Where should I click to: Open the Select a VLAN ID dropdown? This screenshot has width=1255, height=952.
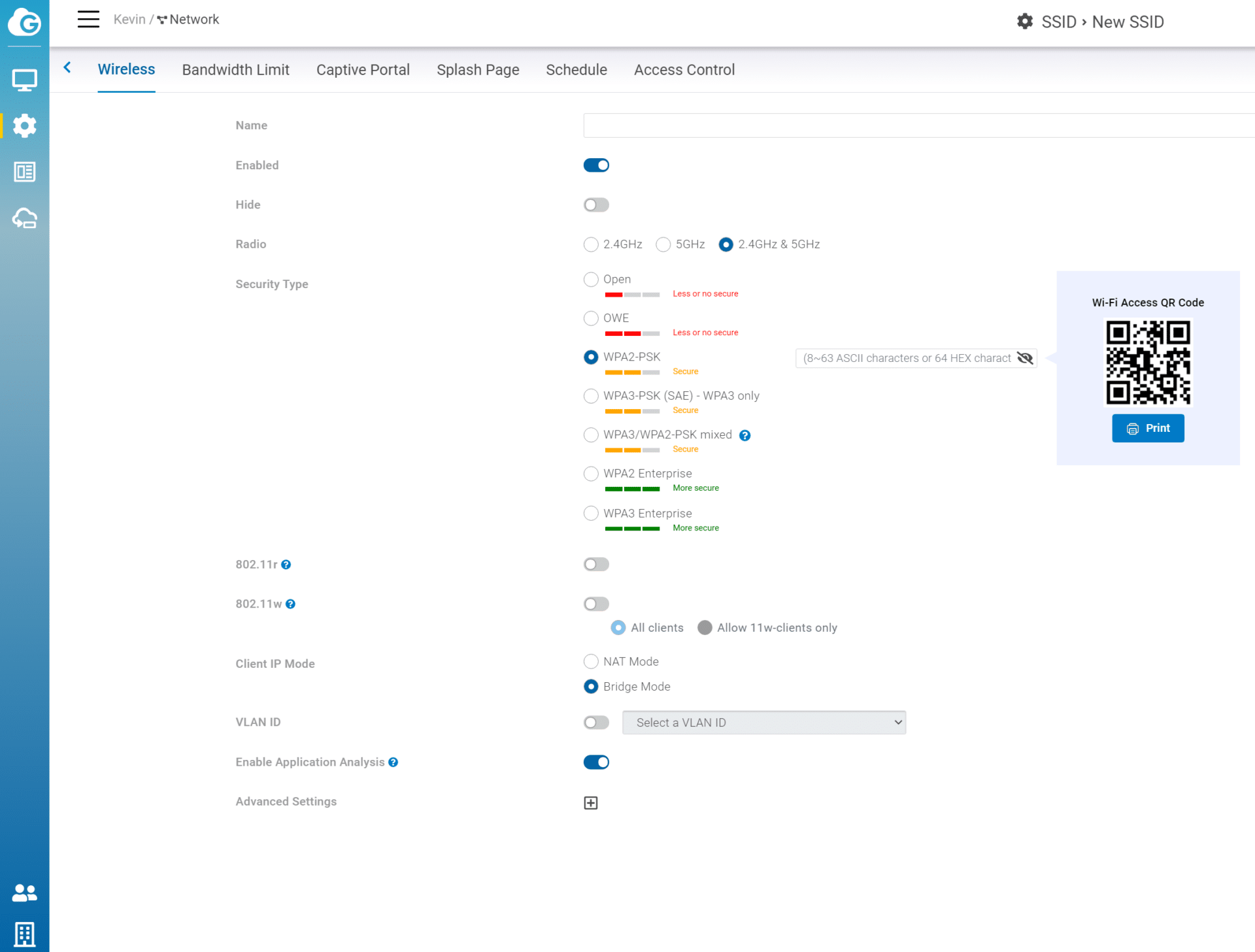point(764,723)
